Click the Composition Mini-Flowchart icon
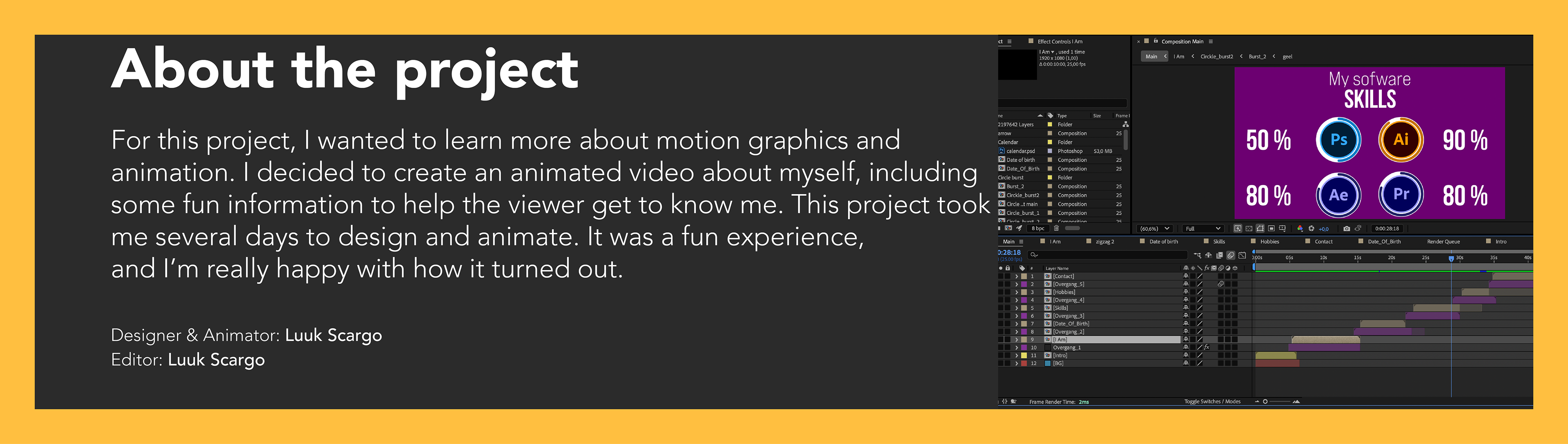This screenshot has height=444, width=1568. 1197,255
